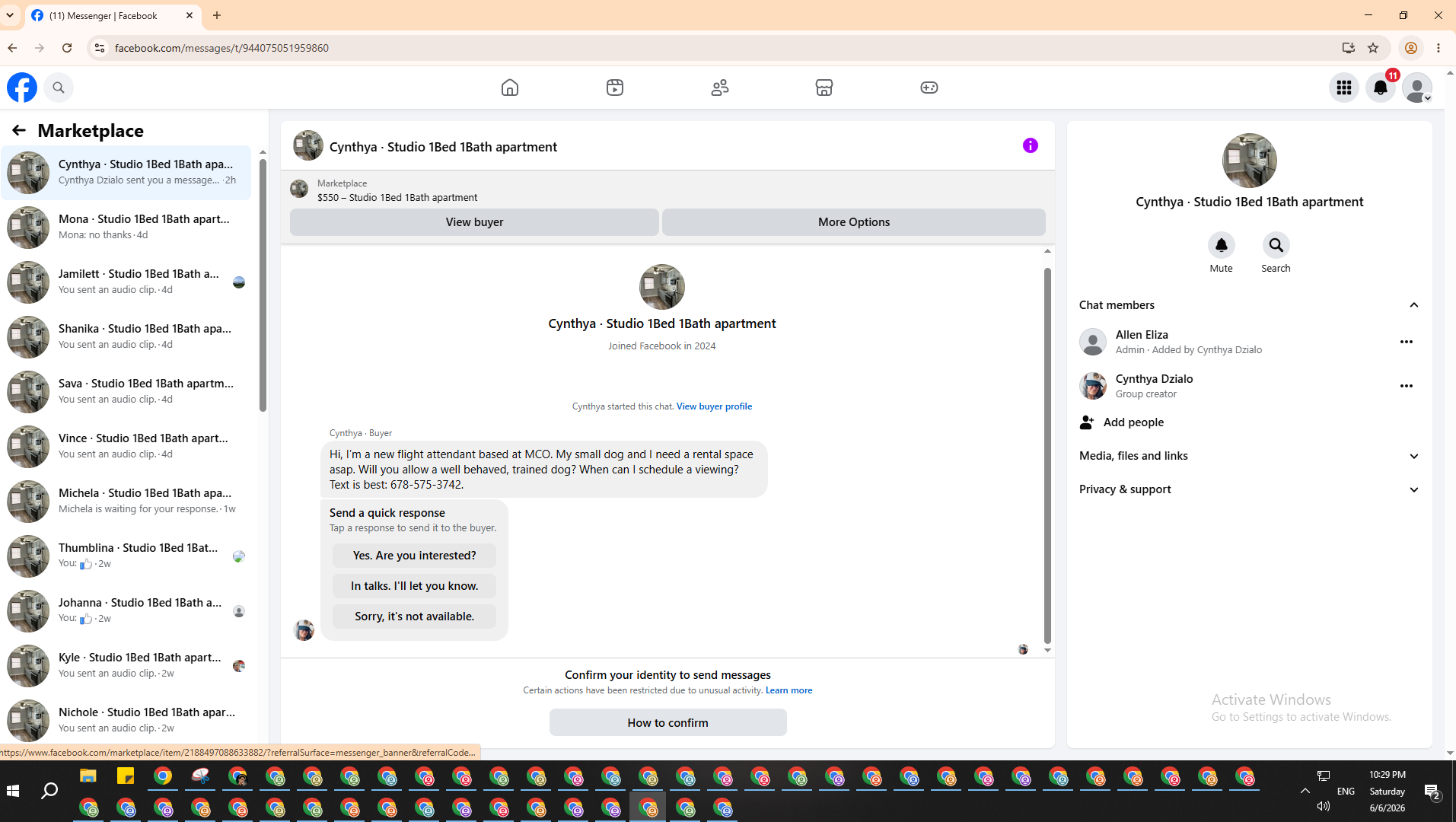1456x822 pixels.
Task: Open the Friends icon in top navigation
Action: click(720, 88)
